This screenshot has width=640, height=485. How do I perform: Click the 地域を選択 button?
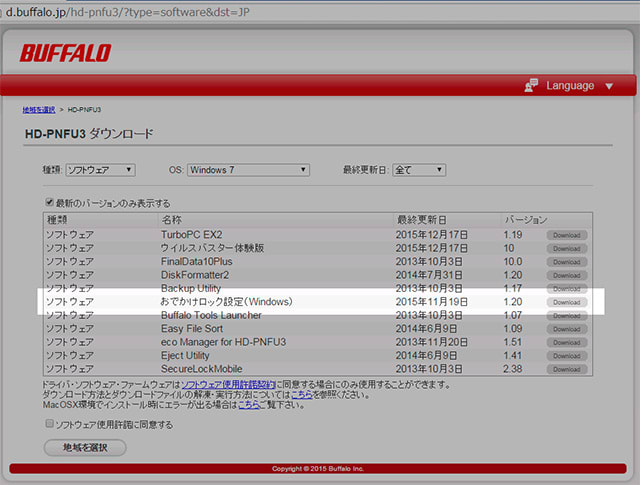point(85,447)
